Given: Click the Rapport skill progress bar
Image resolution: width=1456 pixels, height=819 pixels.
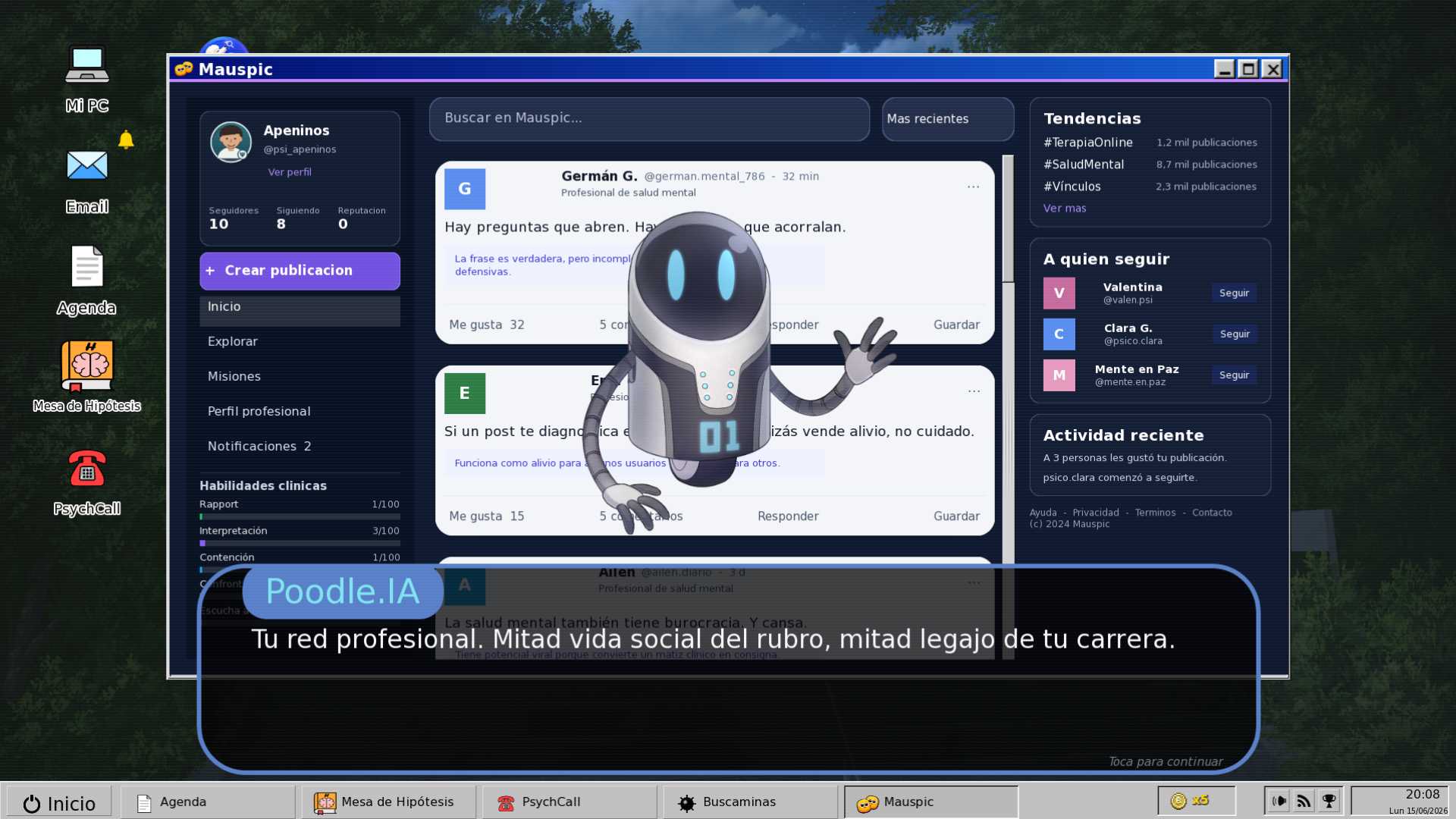Looking at the screenshot, I should coord(300,517).
